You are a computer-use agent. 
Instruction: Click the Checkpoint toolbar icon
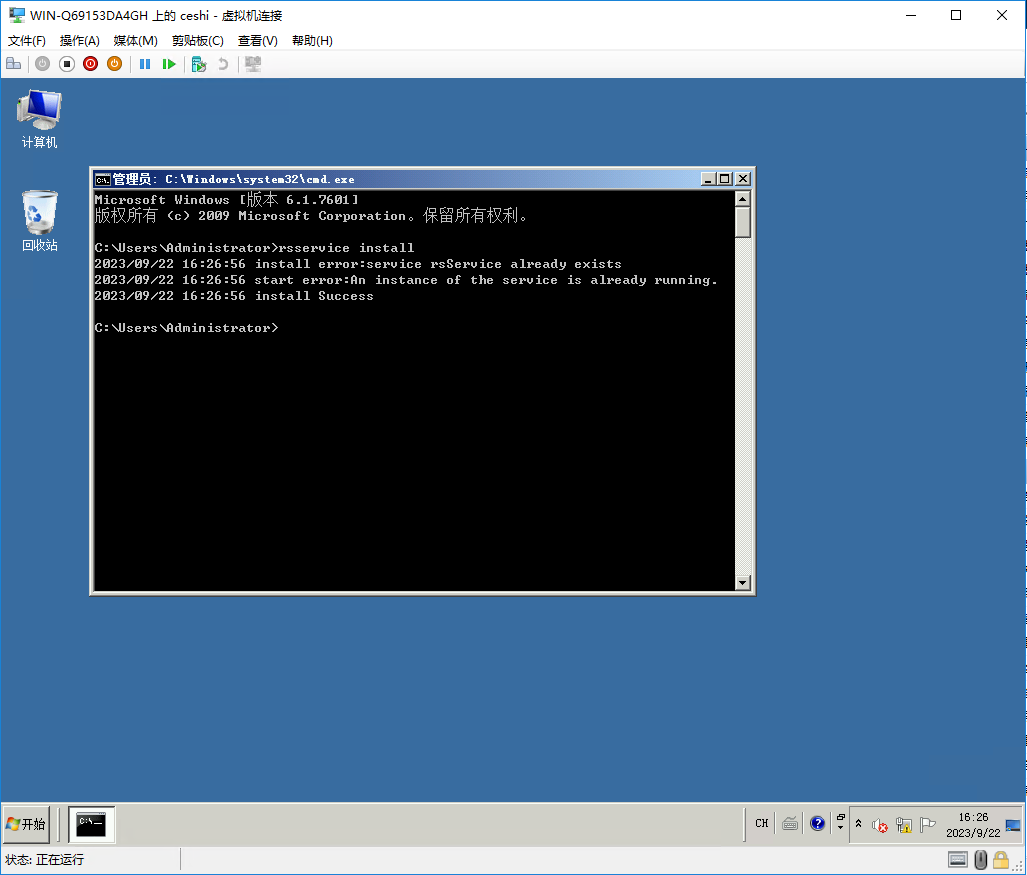click(199, 64)
